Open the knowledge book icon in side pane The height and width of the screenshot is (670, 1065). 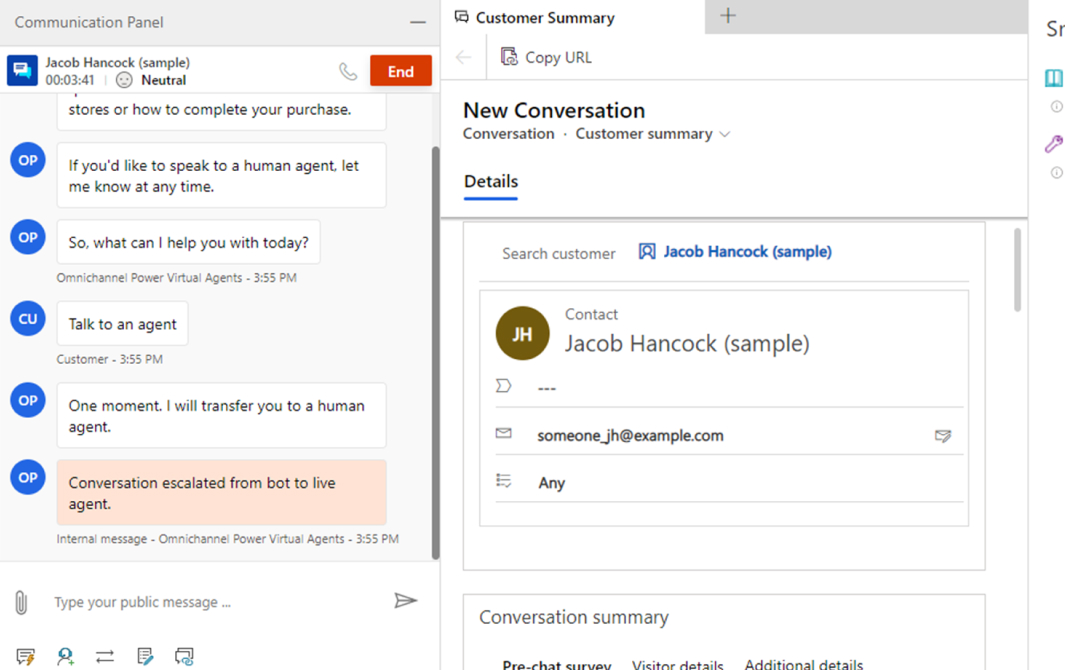click(1054, 78)
